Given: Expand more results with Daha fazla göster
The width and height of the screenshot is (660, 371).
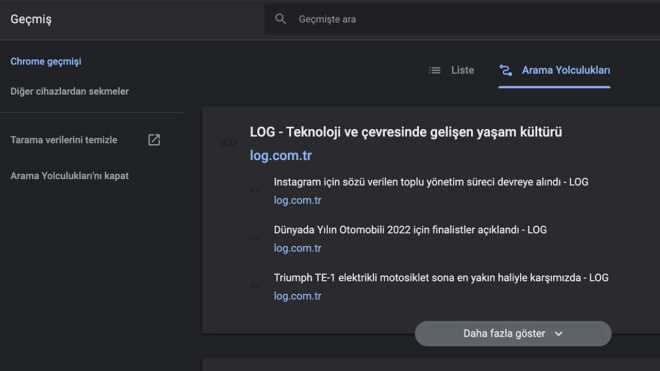Looking at the screenshot, I should [x=513, y=334].
